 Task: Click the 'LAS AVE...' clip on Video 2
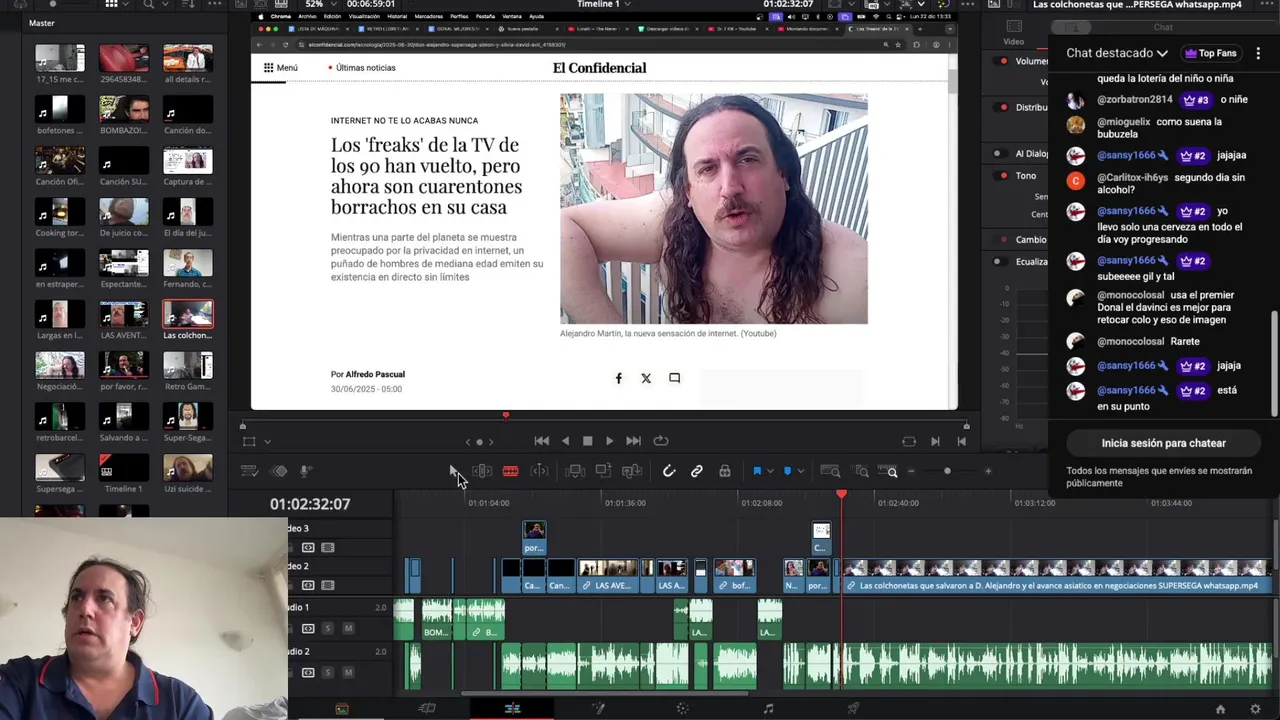607,577
